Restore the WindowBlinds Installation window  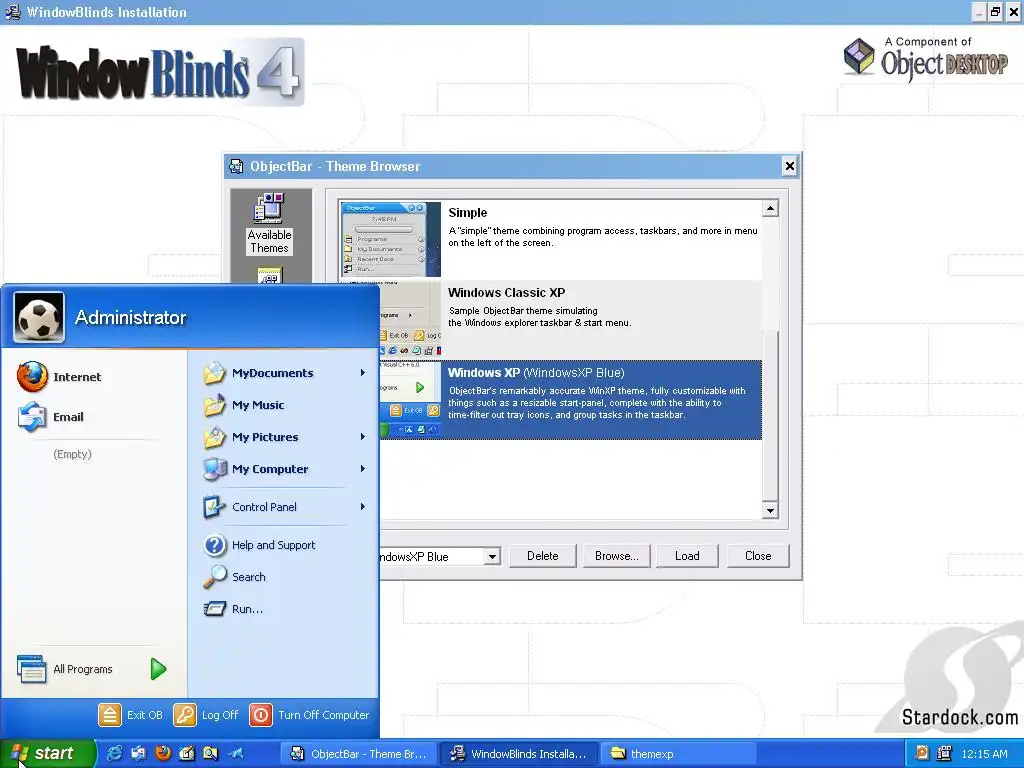pos(995,12)
